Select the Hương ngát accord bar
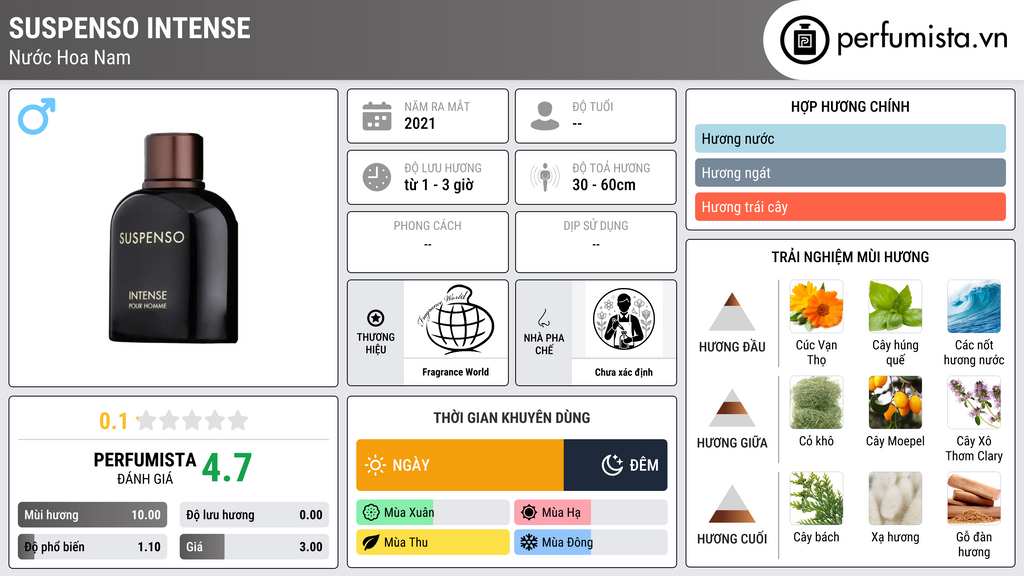This screenshot has height=576, width=1024. (850, 173)
